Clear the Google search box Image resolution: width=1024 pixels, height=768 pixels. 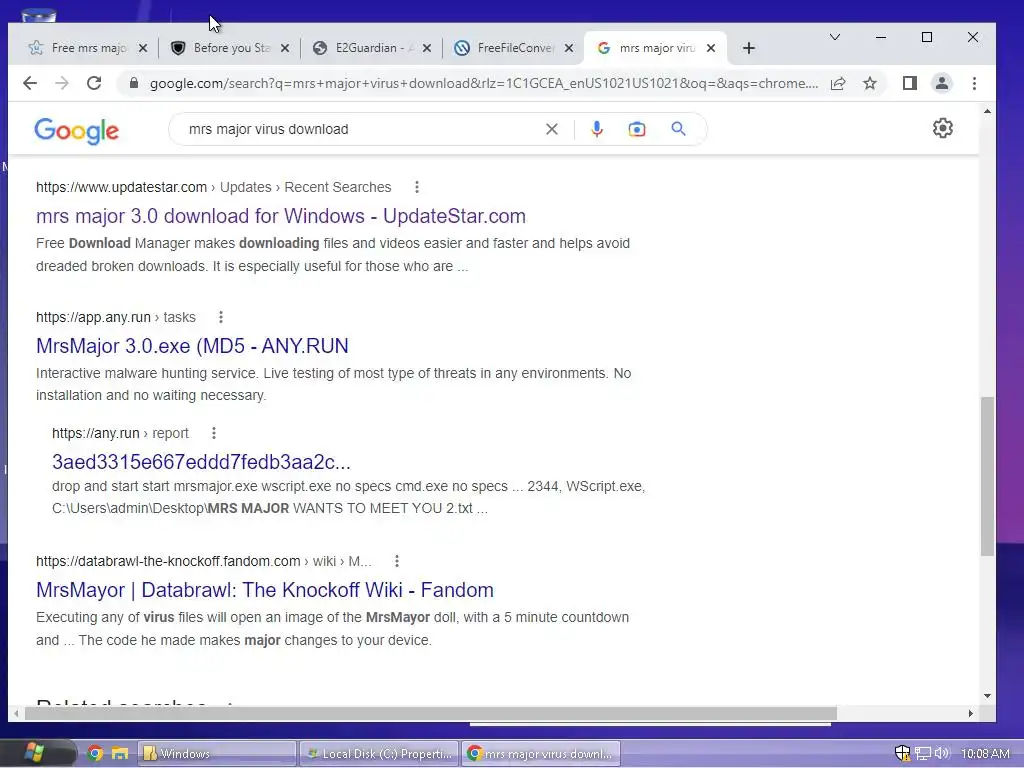pos(552,129)
